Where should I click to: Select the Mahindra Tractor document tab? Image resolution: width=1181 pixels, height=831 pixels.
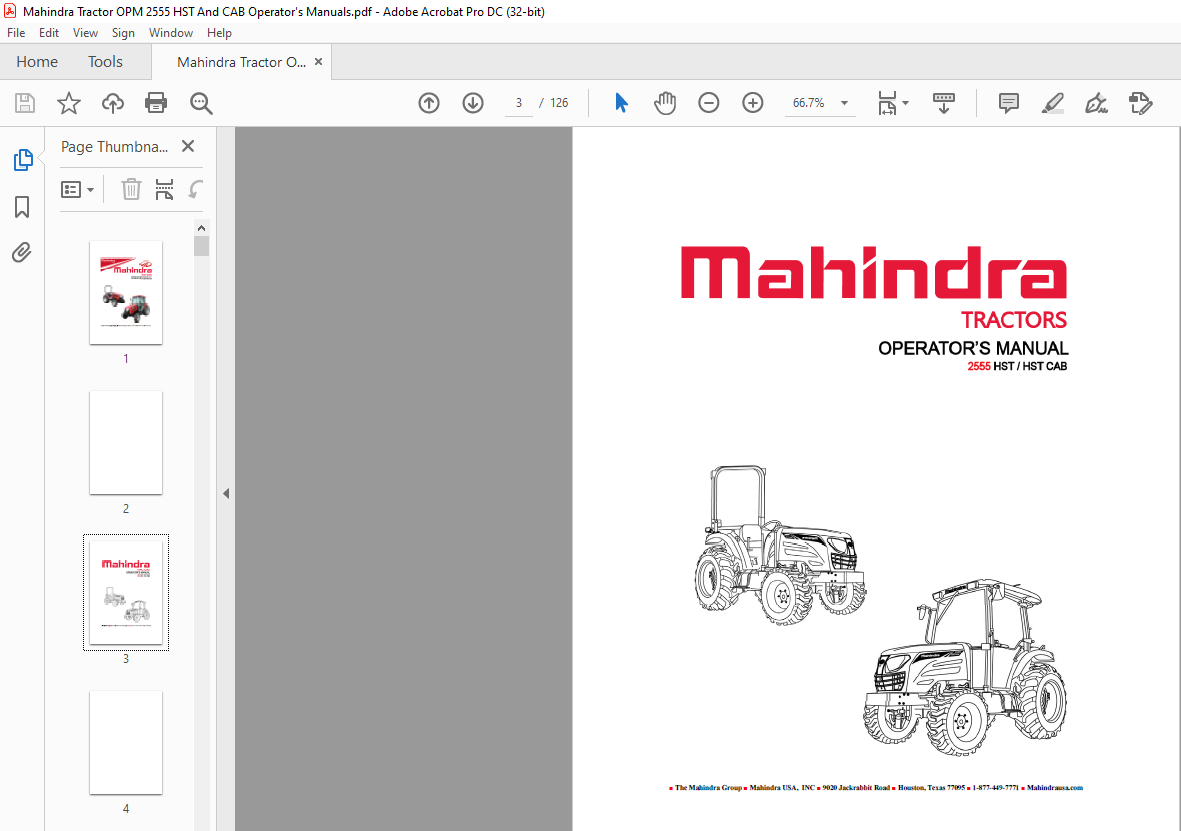(241, 63)
